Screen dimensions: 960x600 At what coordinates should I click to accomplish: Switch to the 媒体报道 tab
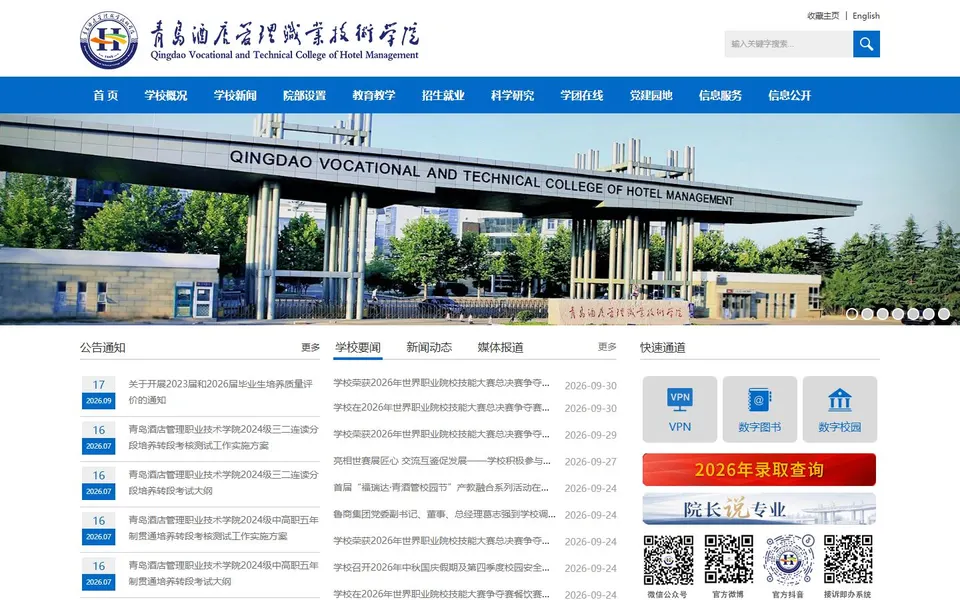point(500,348)
